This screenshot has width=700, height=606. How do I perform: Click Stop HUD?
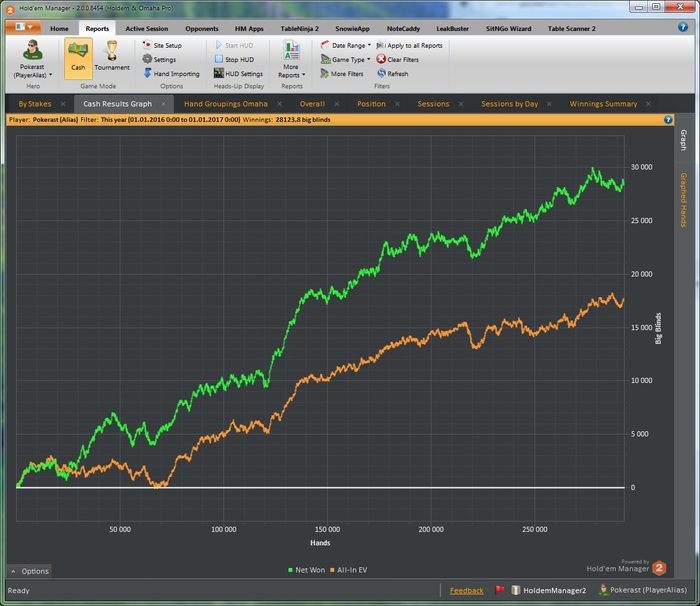coord(234,59)
